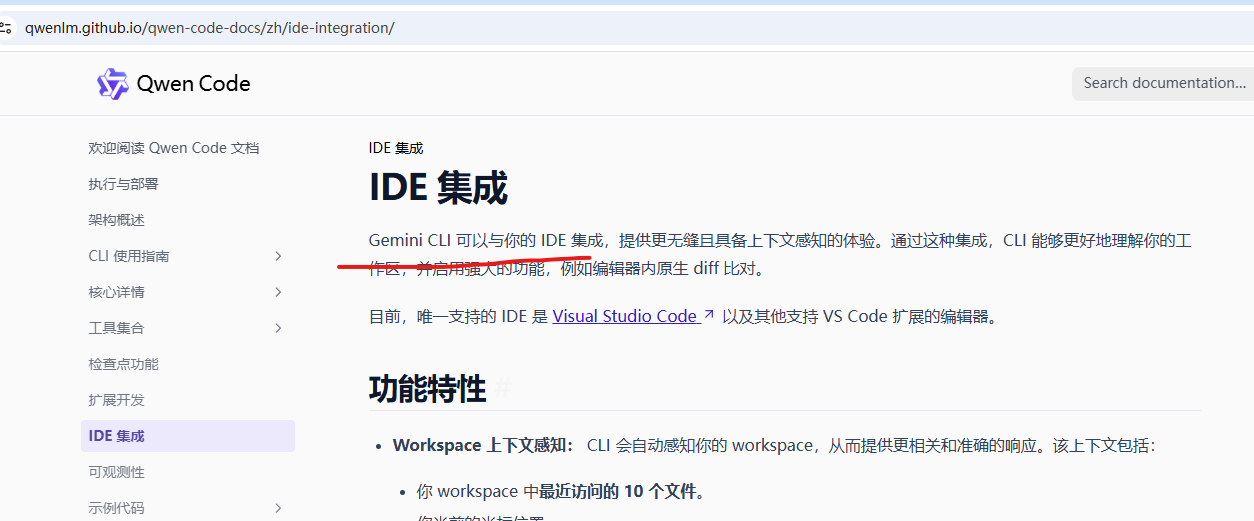Open 欢迎阅读 Qwen Code 文档 page
The height and width of the screenshot is (521, 1254).
click(174, 148)
